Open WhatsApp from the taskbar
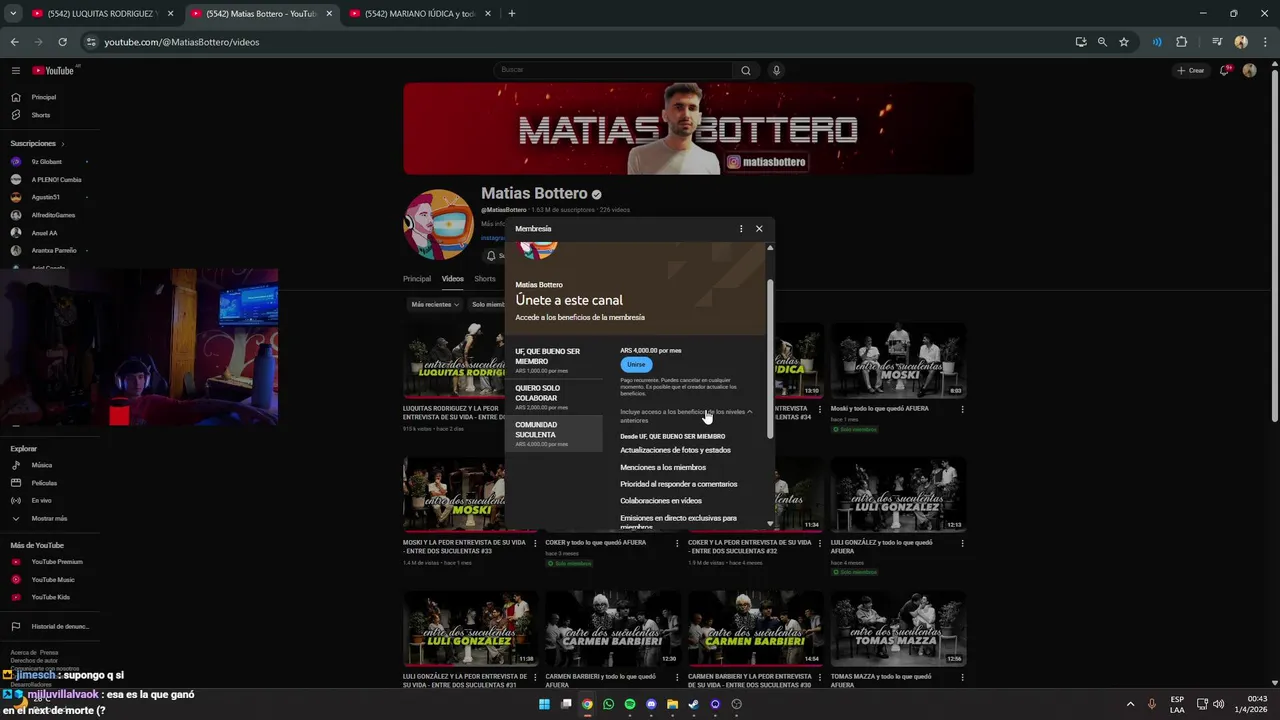This screenshot has height=720, width=1280. tap(608, 704)
